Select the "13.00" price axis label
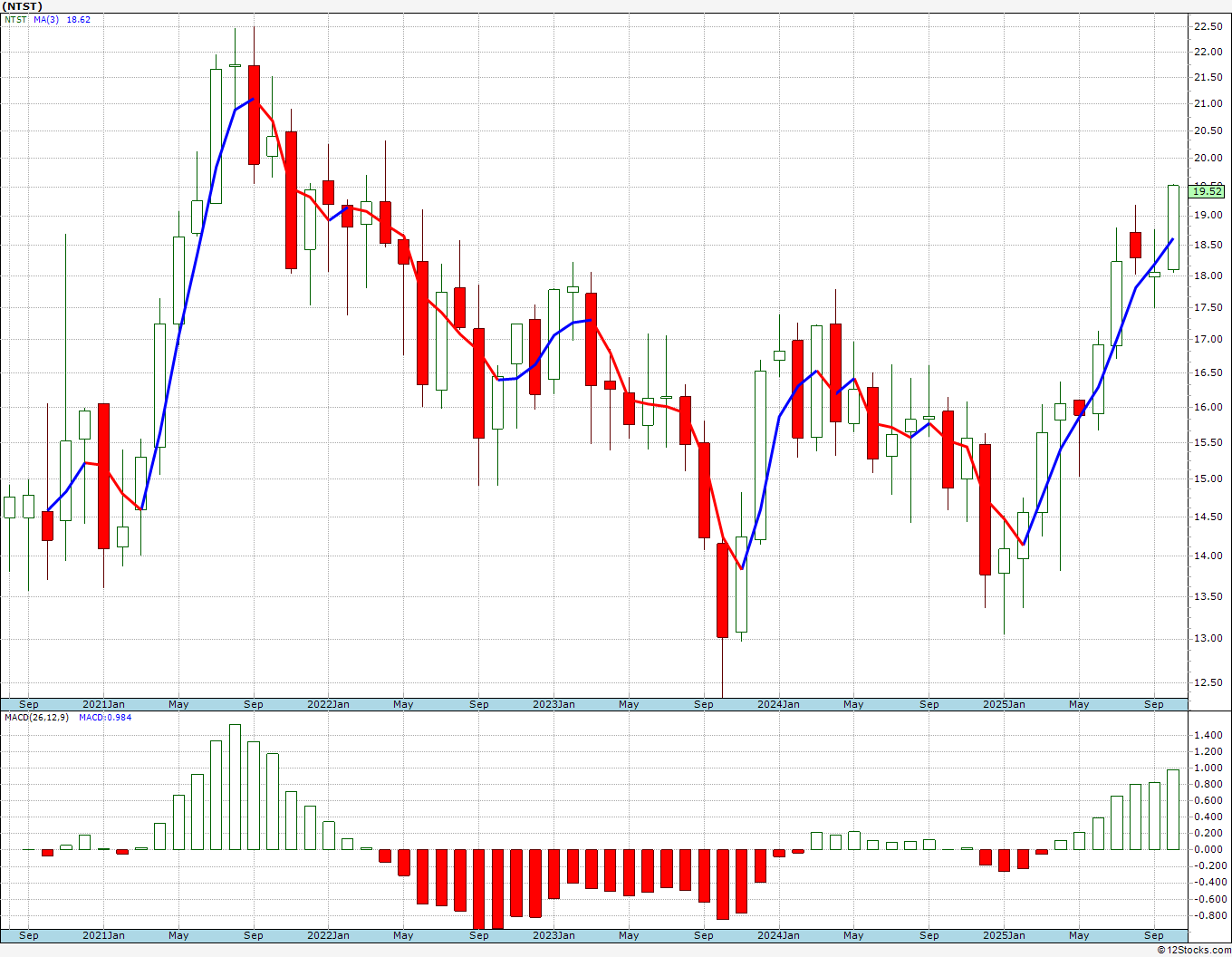Image resolution: width=1232 pixels, height=957 pixels. [x=1208, y=638]
